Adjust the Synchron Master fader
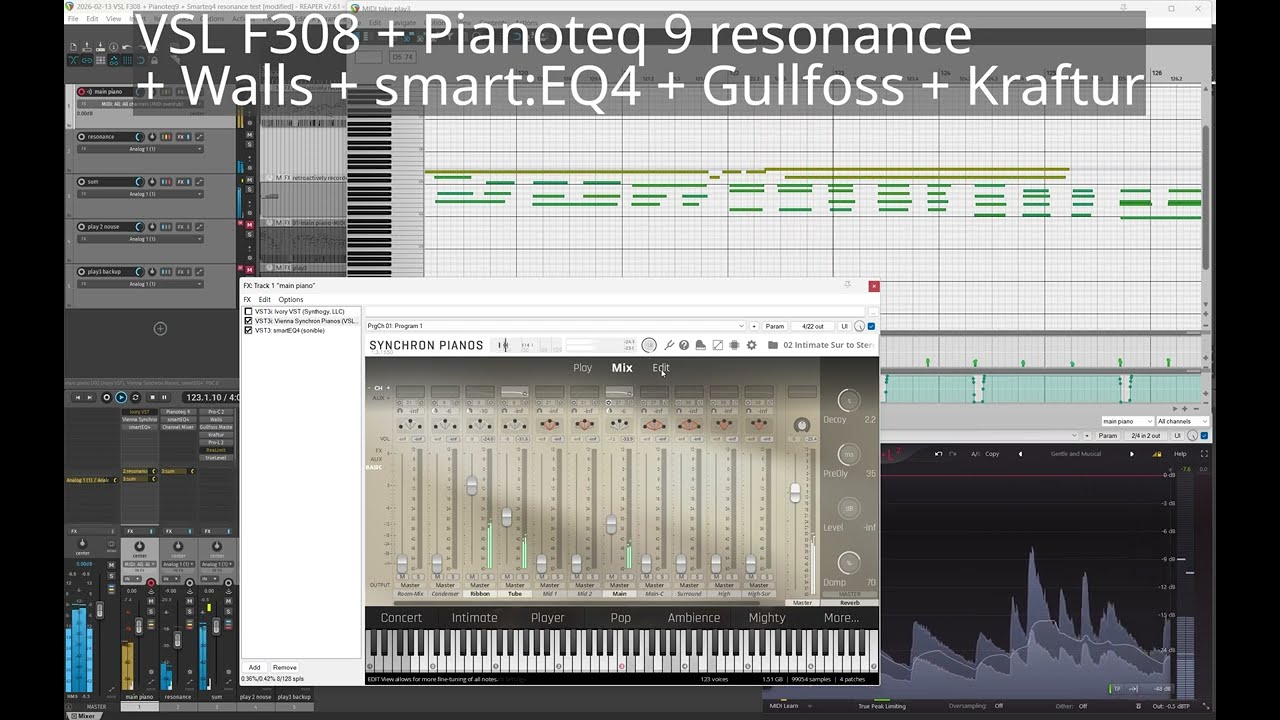 (x=795, y=492)
